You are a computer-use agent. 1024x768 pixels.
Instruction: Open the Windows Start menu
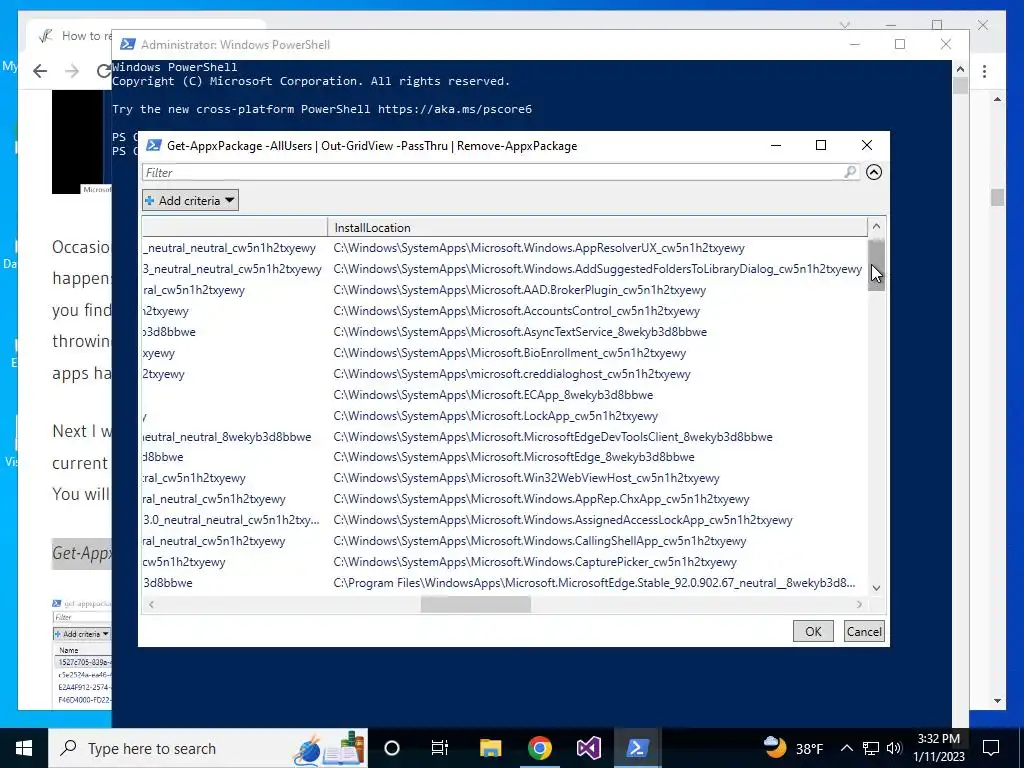tap(24, 748)
